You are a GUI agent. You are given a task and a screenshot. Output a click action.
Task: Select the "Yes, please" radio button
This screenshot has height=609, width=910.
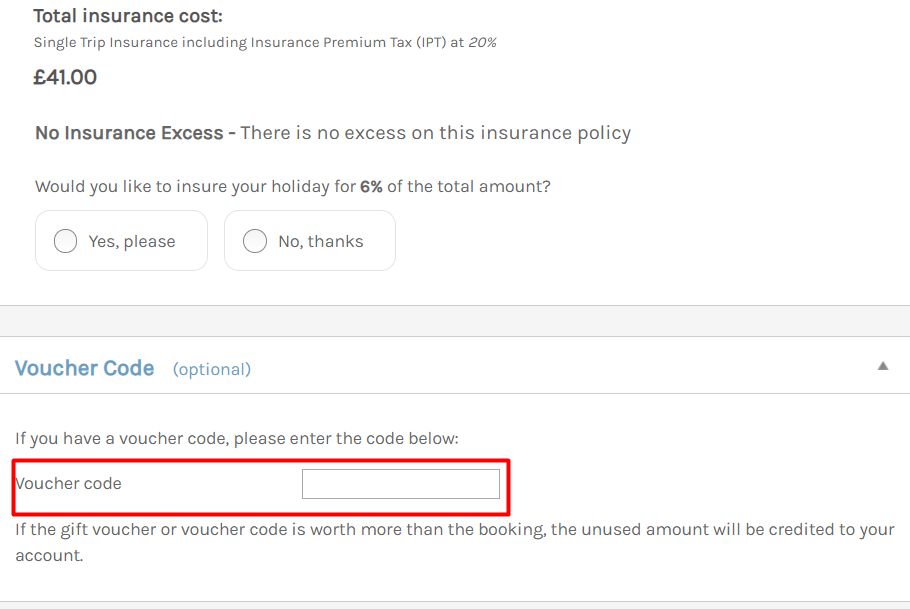click(x=66, y=241)
